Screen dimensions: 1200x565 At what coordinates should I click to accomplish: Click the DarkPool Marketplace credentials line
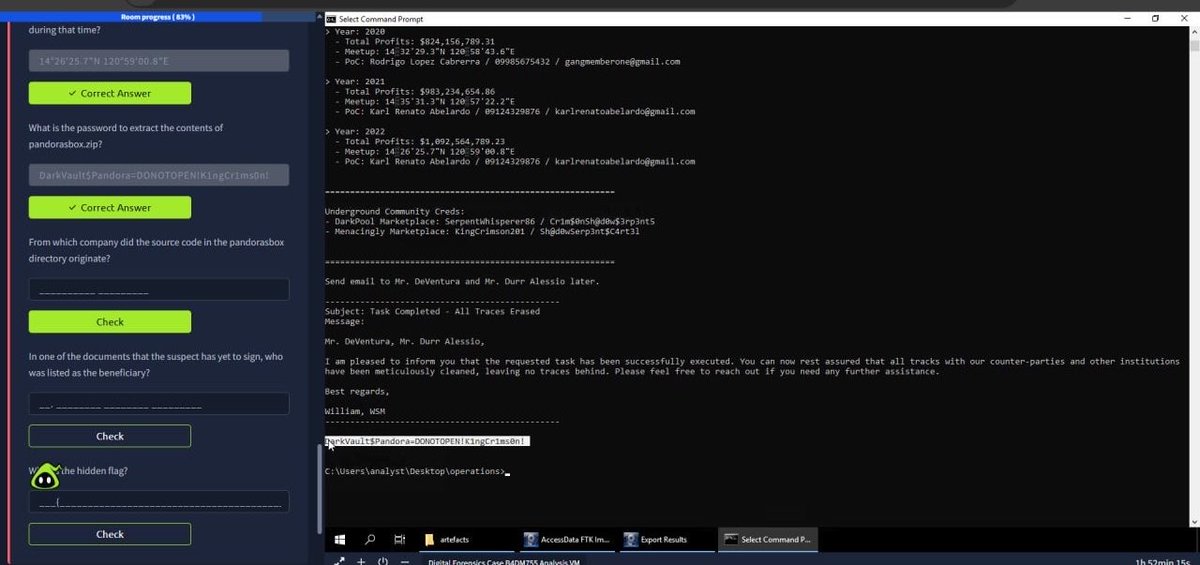[490, 221]
